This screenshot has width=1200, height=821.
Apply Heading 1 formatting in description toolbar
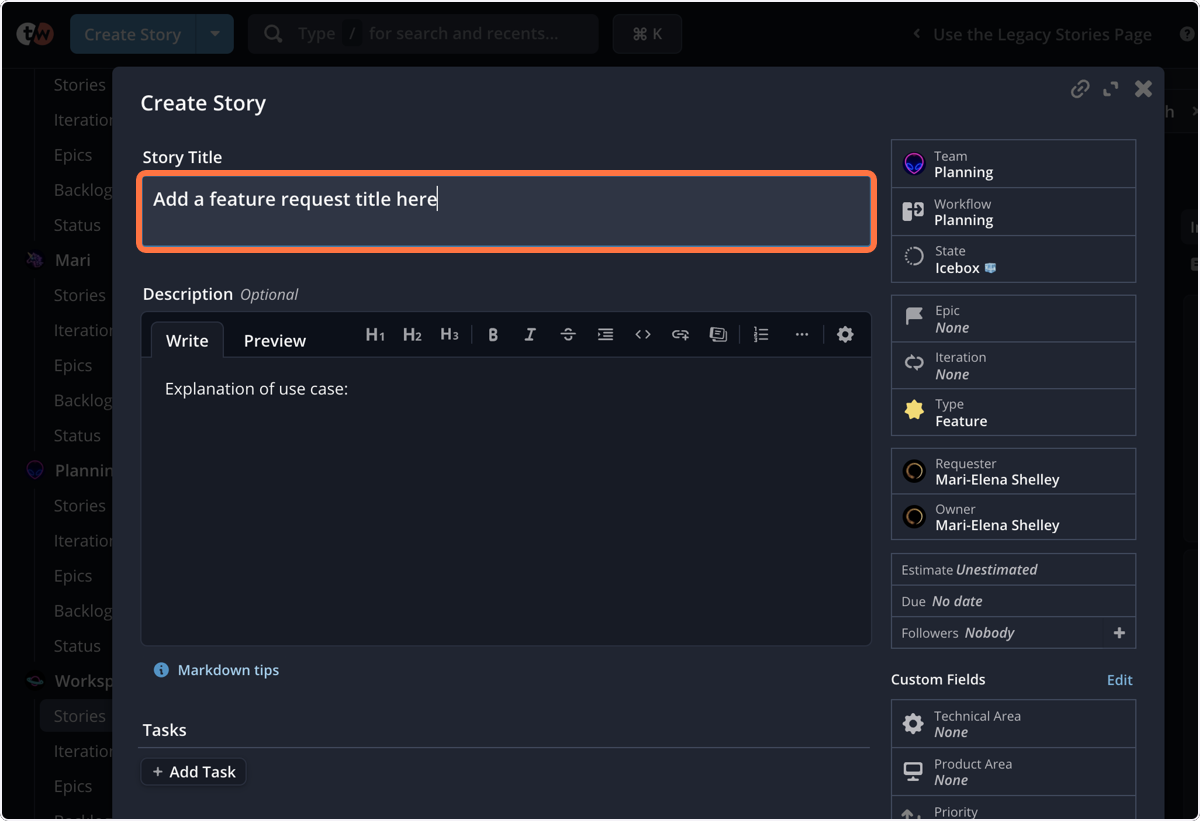[375, 335]
